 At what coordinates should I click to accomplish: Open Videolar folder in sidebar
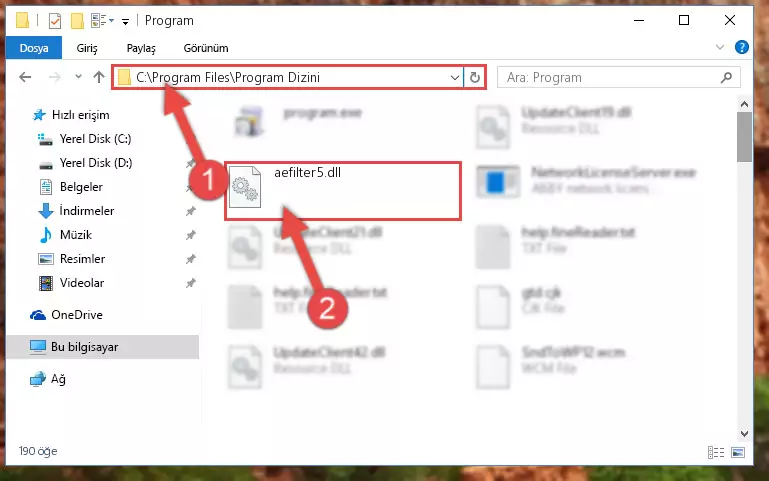click(72, 283)
